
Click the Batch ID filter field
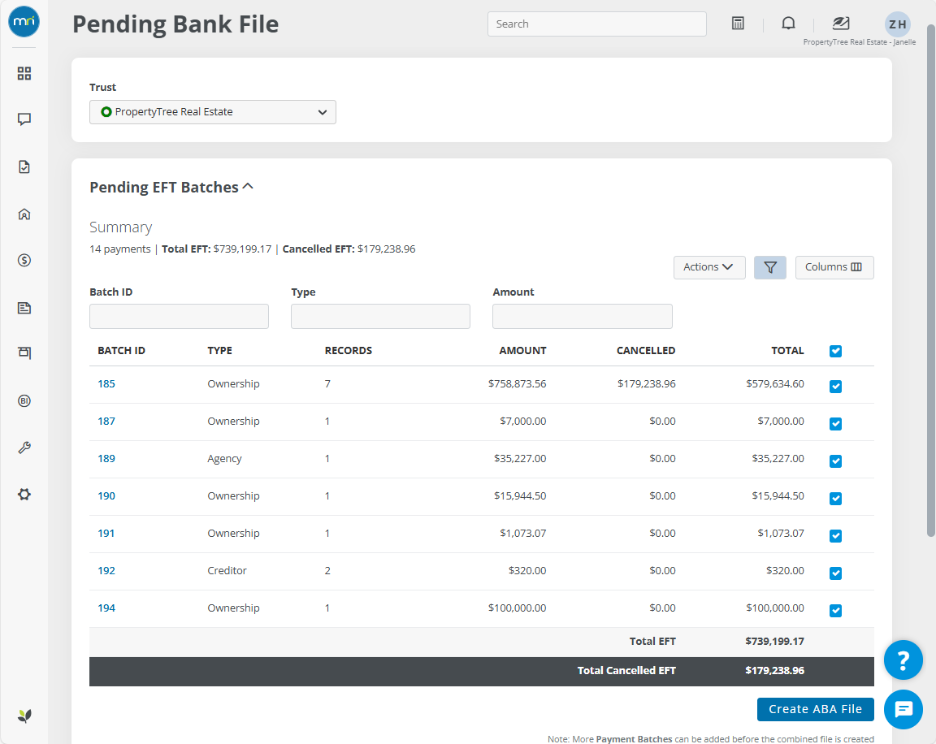coord(179,316)
